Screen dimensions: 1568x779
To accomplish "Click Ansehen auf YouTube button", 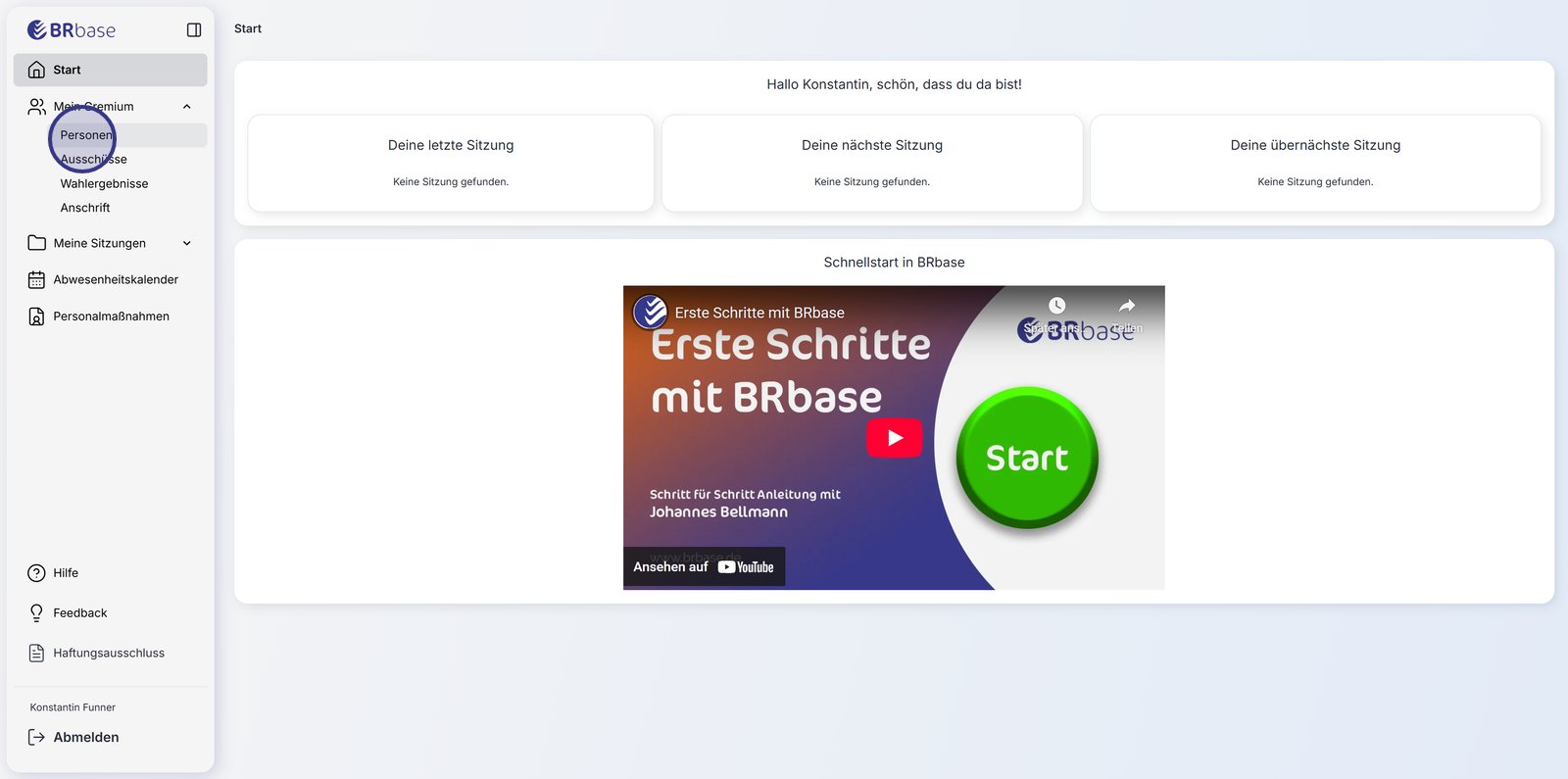I will click(704, 566).
